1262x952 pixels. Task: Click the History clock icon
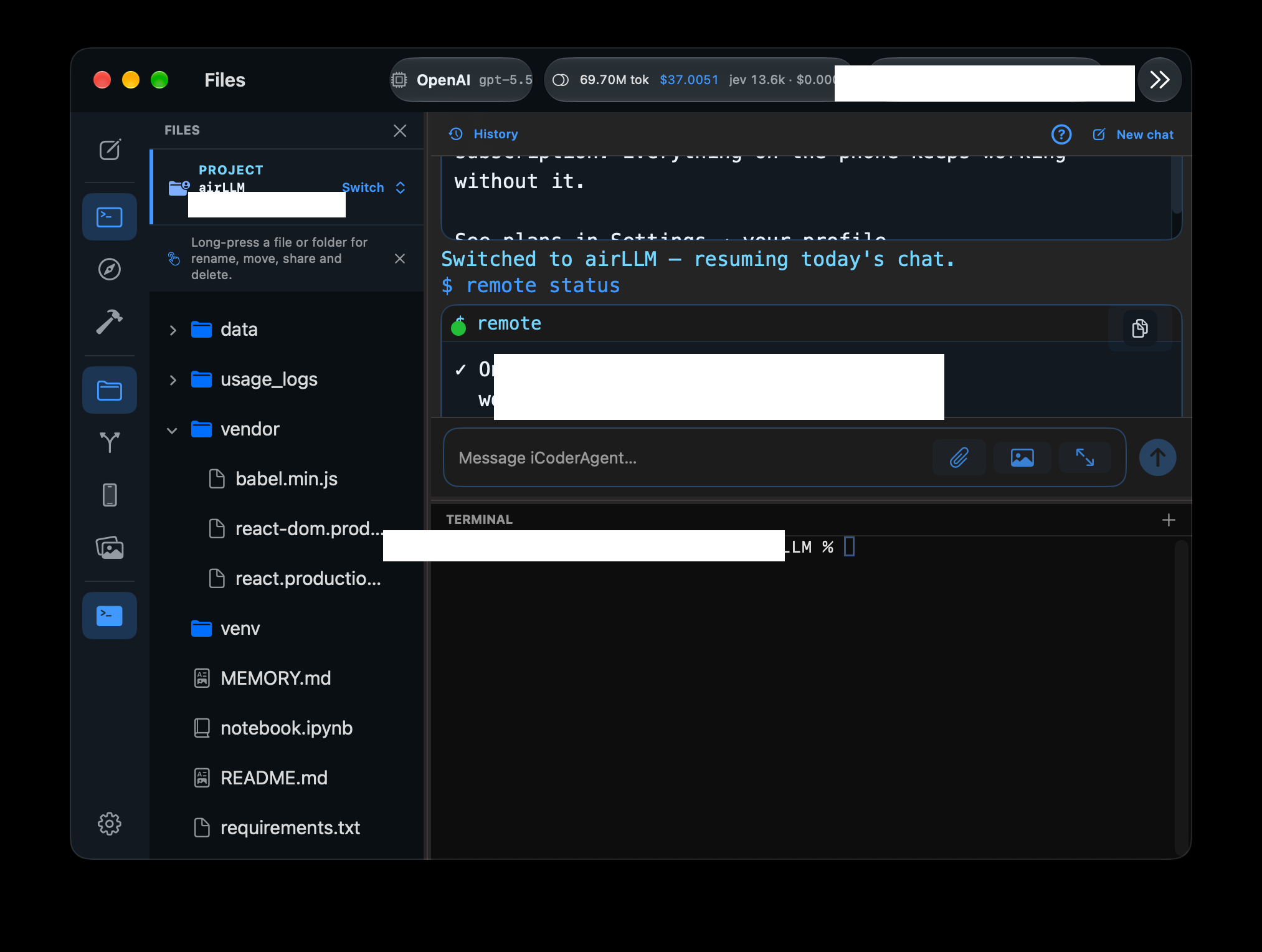[x=456, y=134]
